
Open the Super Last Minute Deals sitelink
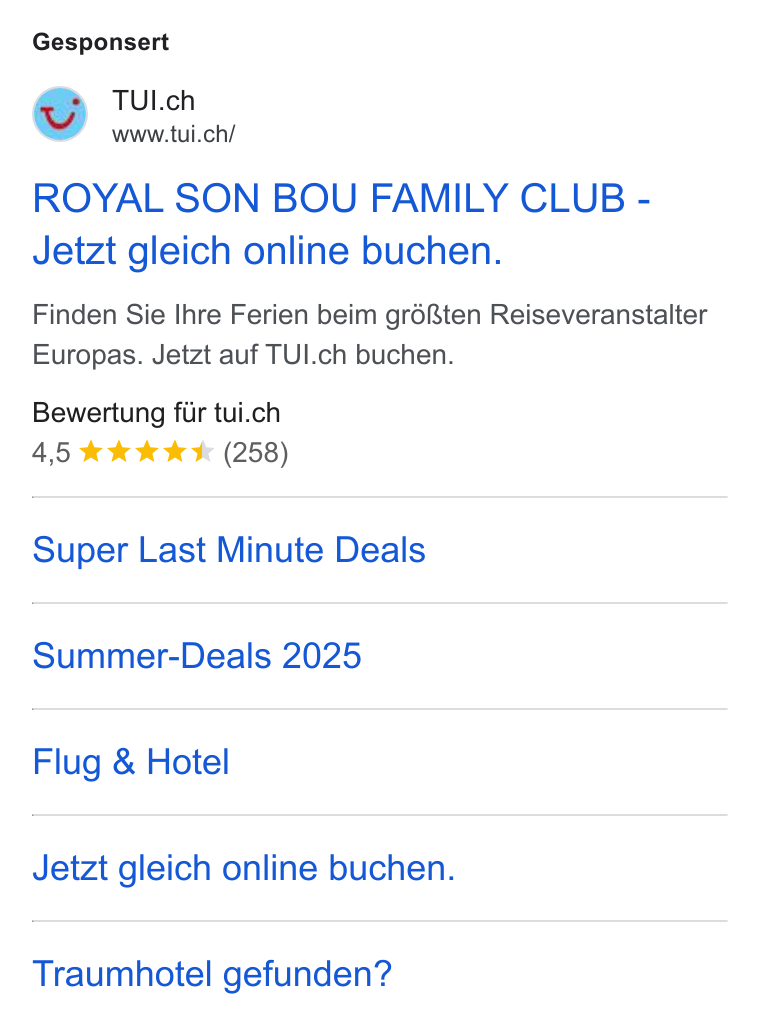pos(229,550)
